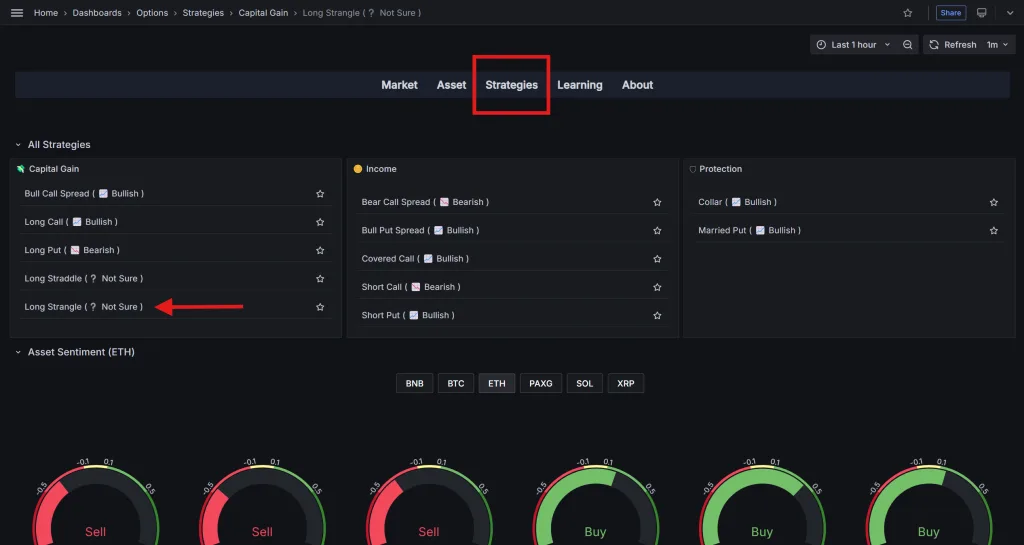Go to Options in the breadcrumb
Screen dimensions: 1024x545
tap(152, 13)
